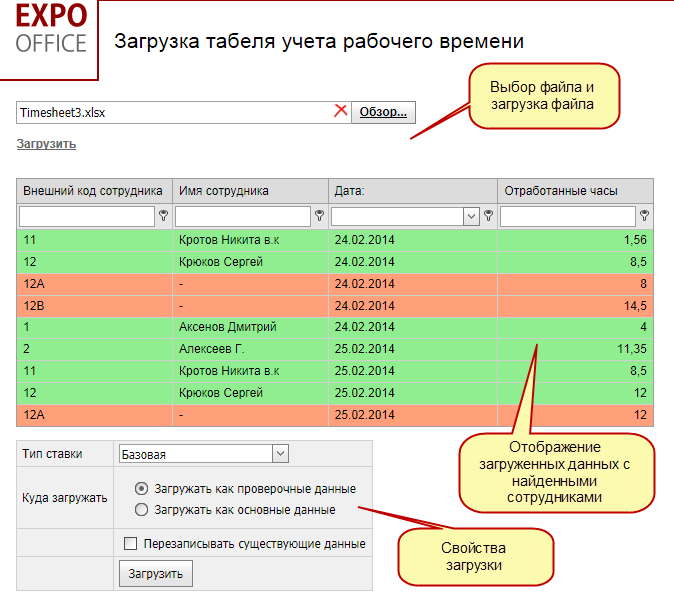The height and width of the screenshot is (610, 674).
Task: Select 'Загружать как основные данные' radio option
Action: (142, 510)
